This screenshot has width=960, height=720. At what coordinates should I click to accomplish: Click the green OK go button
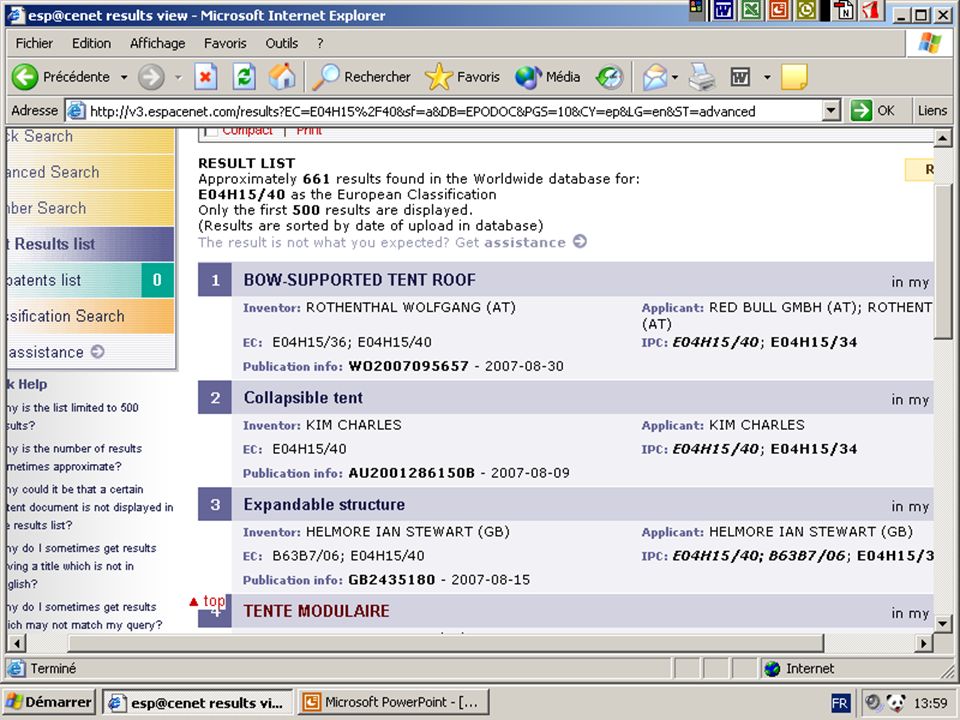click(x=873, y=111)
